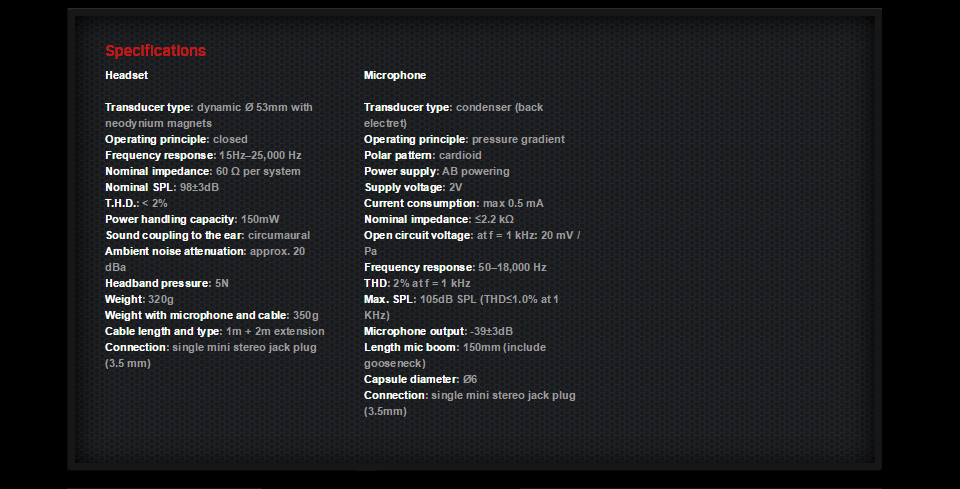The height and width of the screenshot is (489, 960).
Task: Click the headset Transducer type label
Action: coord(149,107)
